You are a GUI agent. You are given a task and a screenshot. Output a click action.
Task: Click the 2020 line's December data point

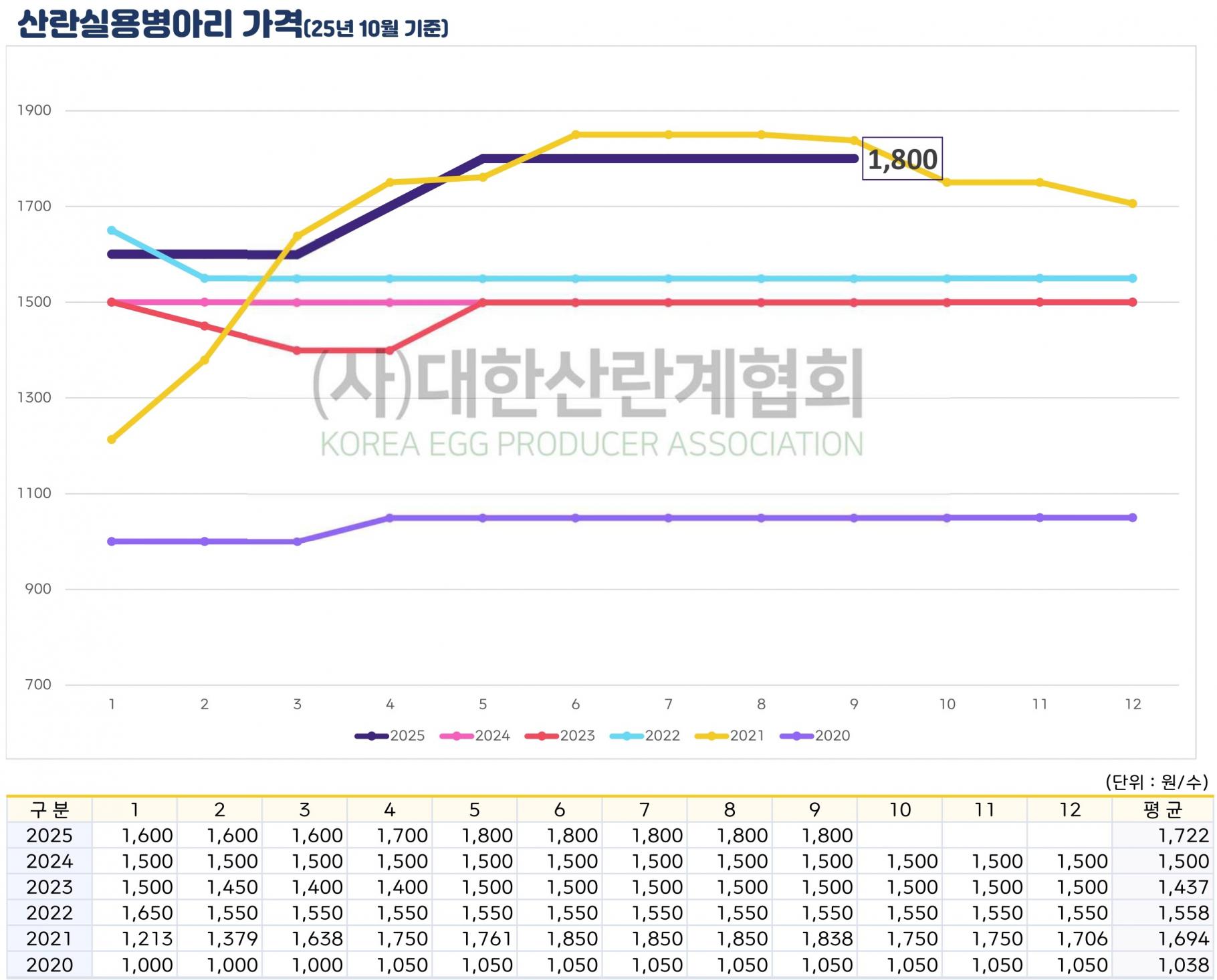[1133, 517]
